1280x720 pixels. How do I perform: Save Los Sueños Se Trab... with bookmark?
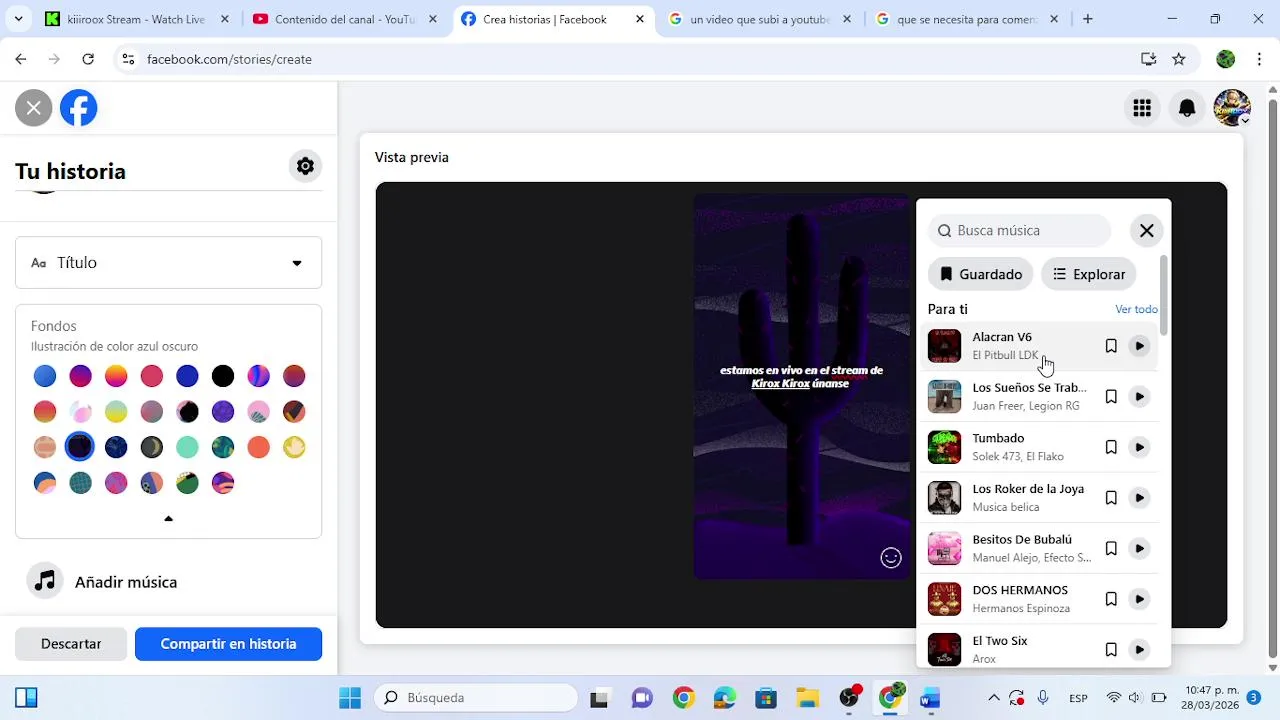[x=1110, y=397]
